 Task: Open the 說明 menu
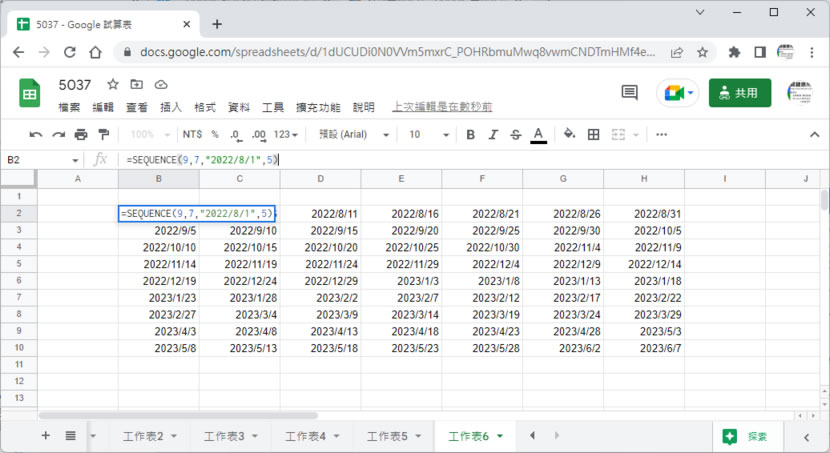click(x=364, y=107)
